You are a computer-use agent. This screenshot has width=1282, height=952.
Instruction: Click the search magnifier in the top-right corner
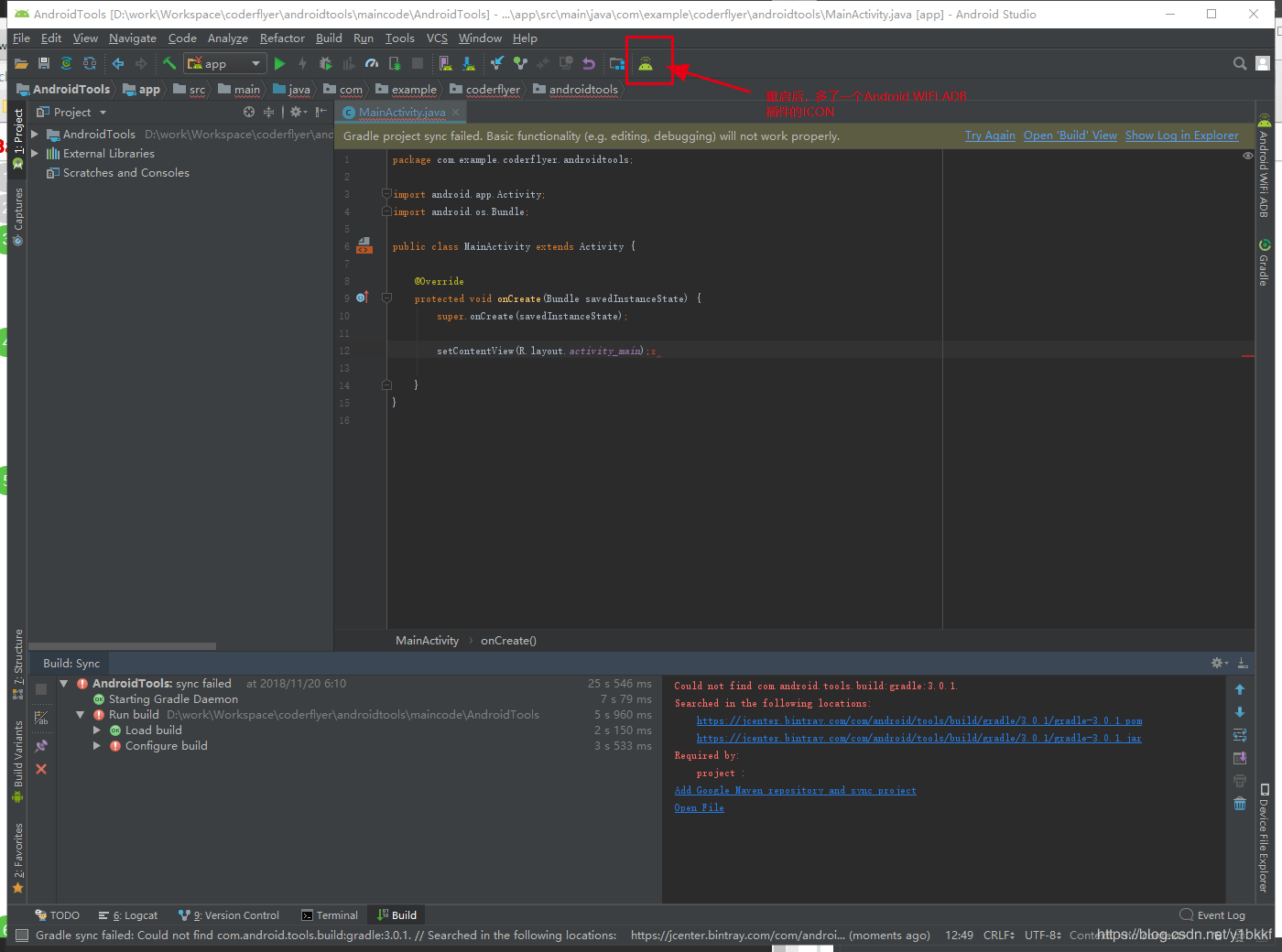click(x=1240, y=63)
